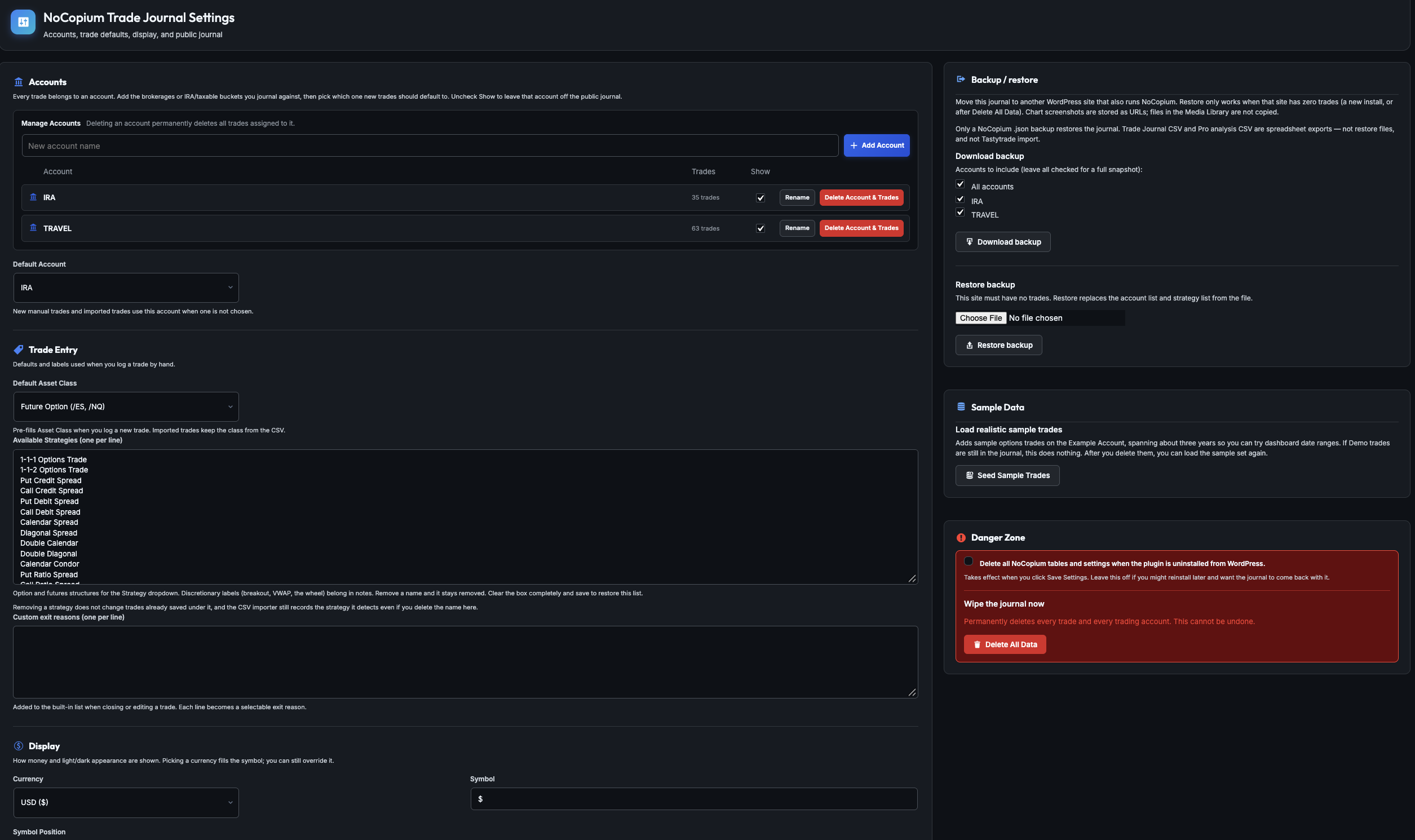This screenshot has width=1415, height=840.
Task: Click the Seed Sample Trades button
Action: (x=1007, y=475)
